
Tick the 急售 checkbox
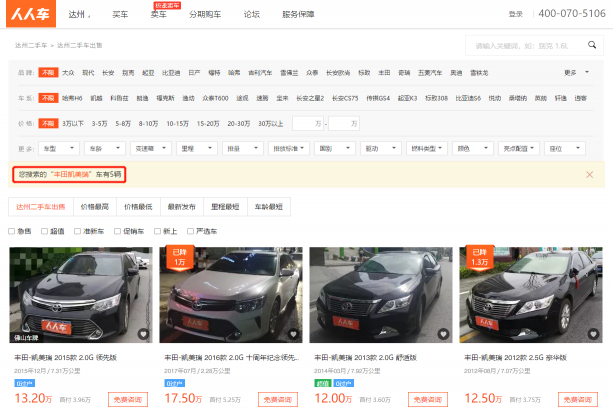coord(11,231)
